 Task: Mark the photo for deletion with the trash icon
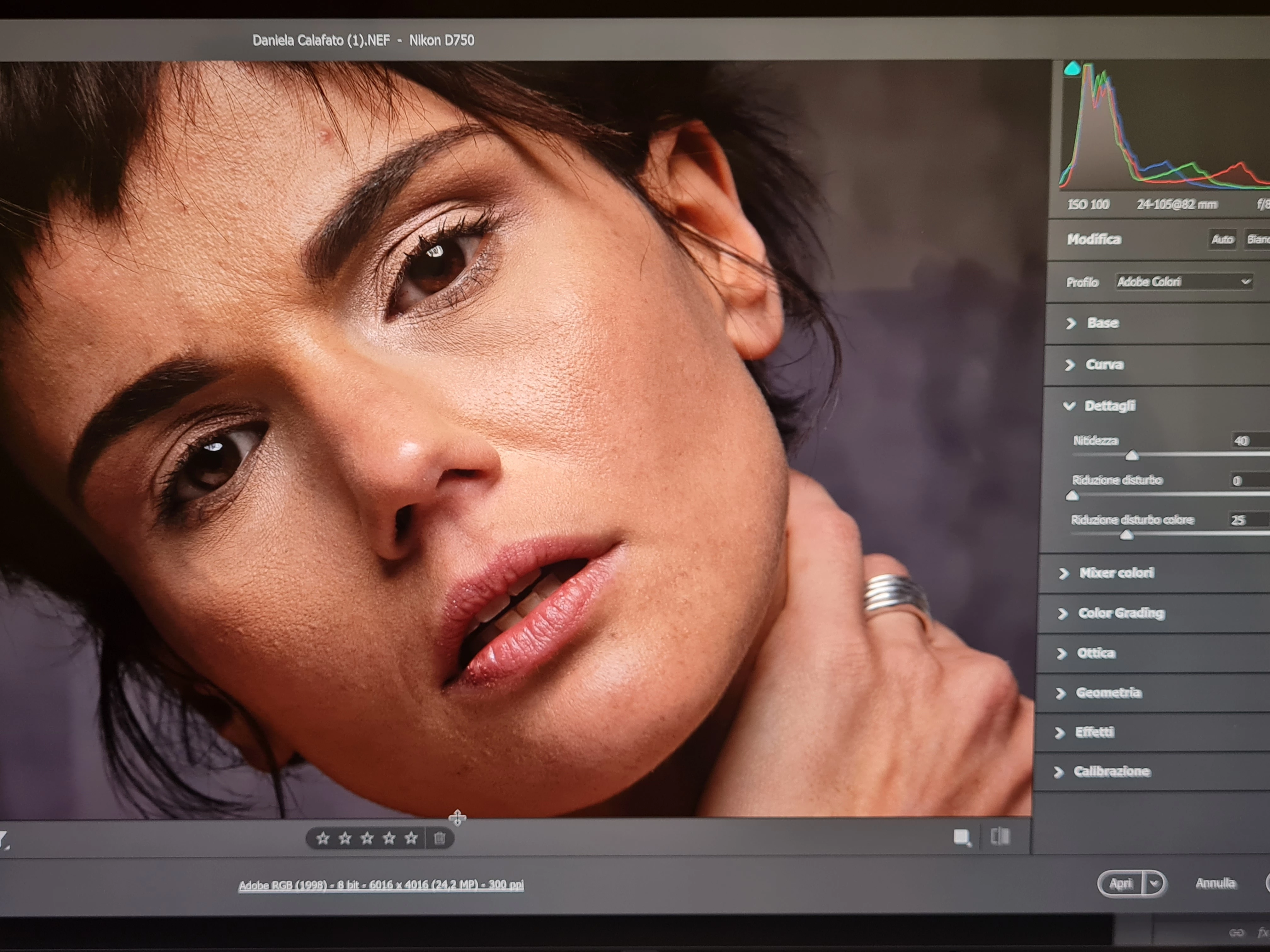pos(440,838)
